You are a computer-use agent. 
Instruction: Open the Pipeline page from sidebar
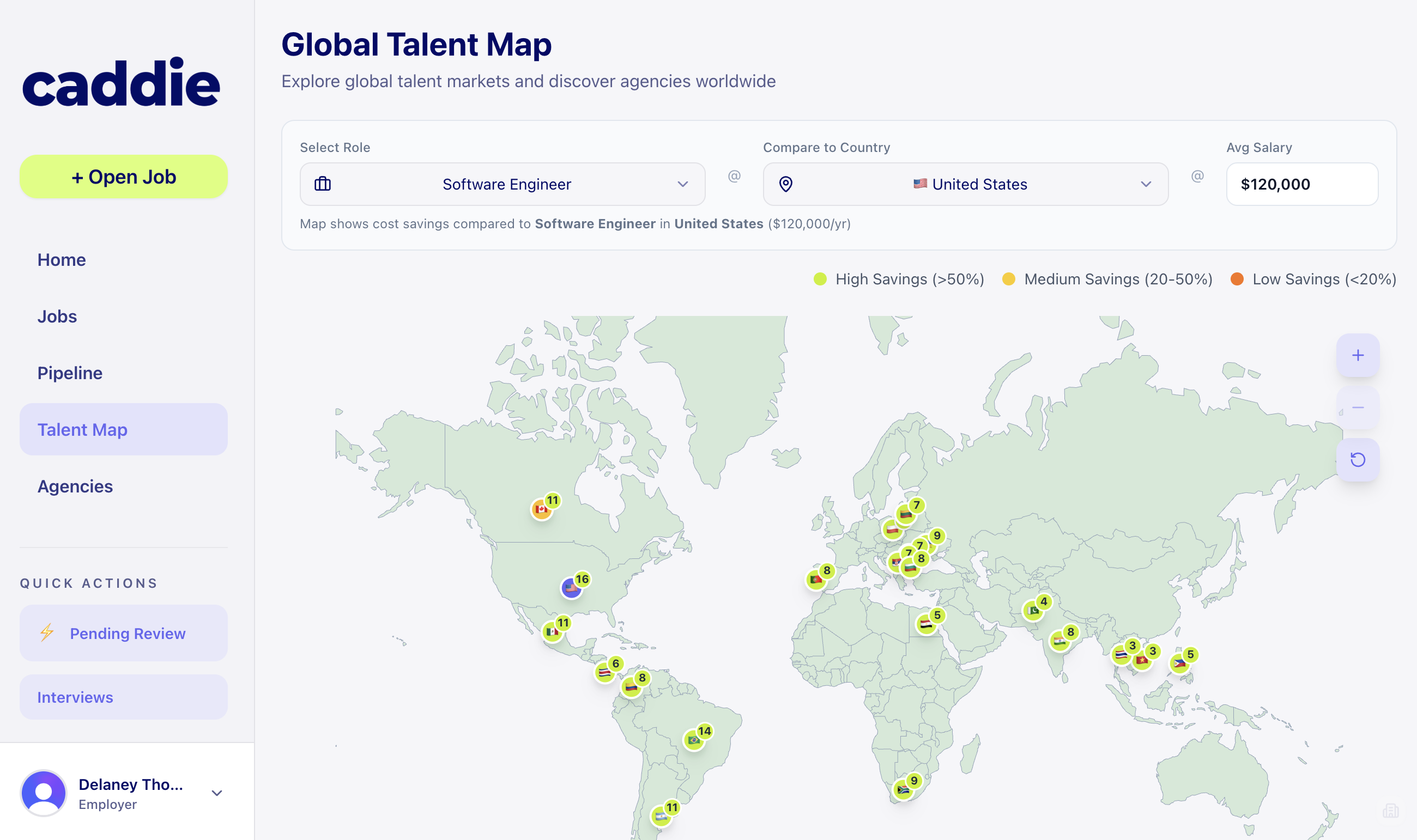click(70, 373)
